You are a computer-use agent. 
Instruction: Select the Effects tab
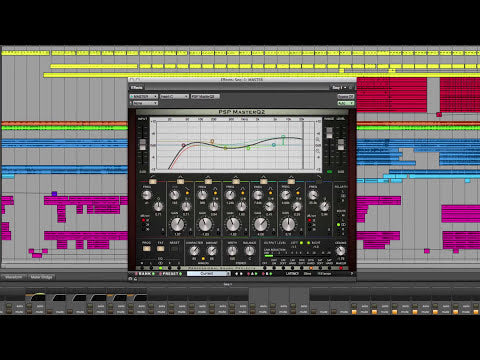point(136,87)
